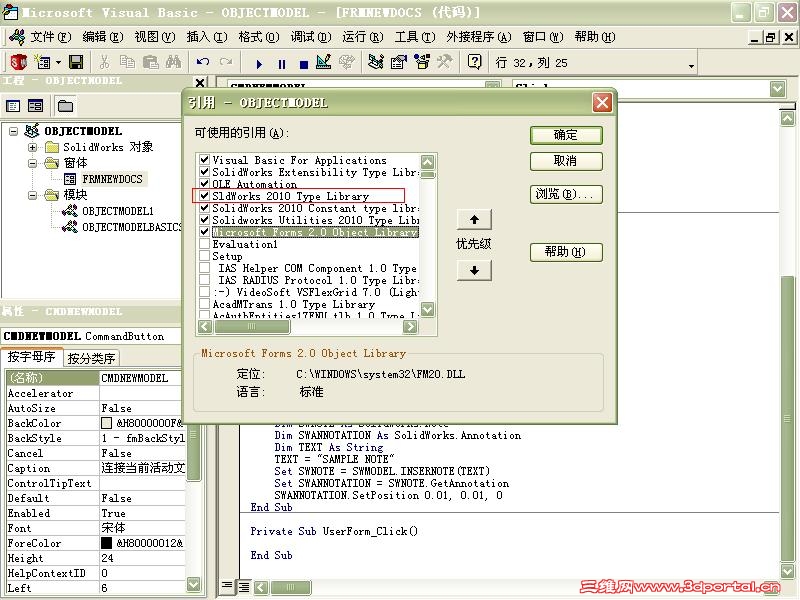Move reference priority down arrow button
Screen dimensions: 800x600
pos(474,270)
